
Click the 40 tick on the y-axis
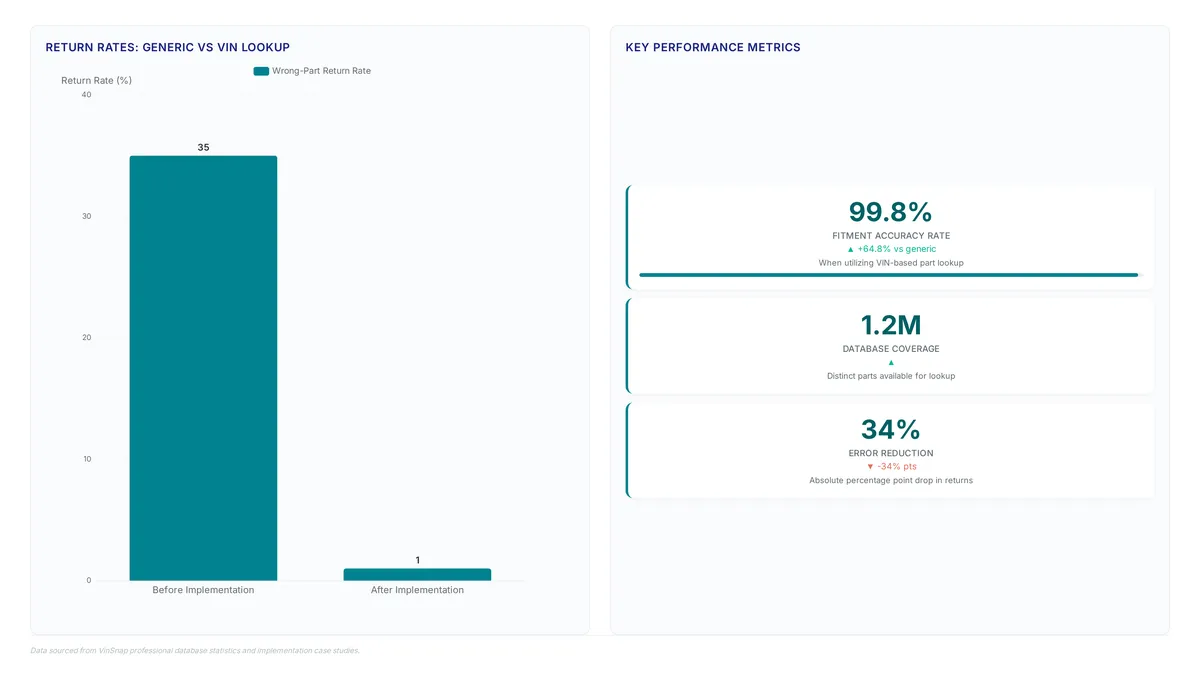[86, 95]
